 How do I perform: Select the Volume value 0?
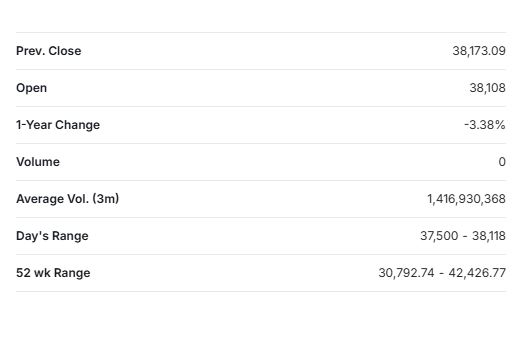(502, 162)
